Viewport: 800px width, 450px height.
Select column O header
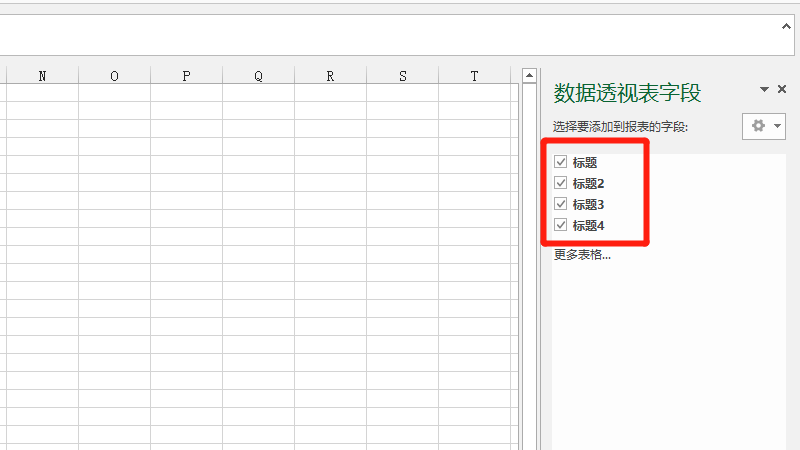[x=114, y=76]
